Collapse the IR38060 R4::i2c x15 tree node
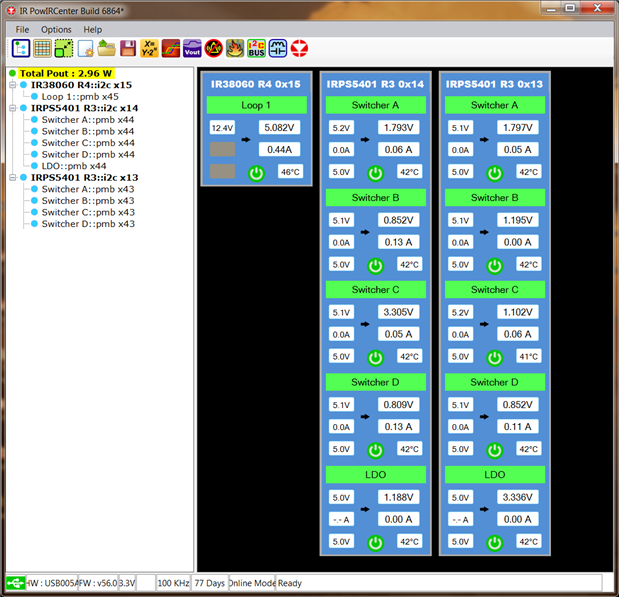 click(12, 85)
